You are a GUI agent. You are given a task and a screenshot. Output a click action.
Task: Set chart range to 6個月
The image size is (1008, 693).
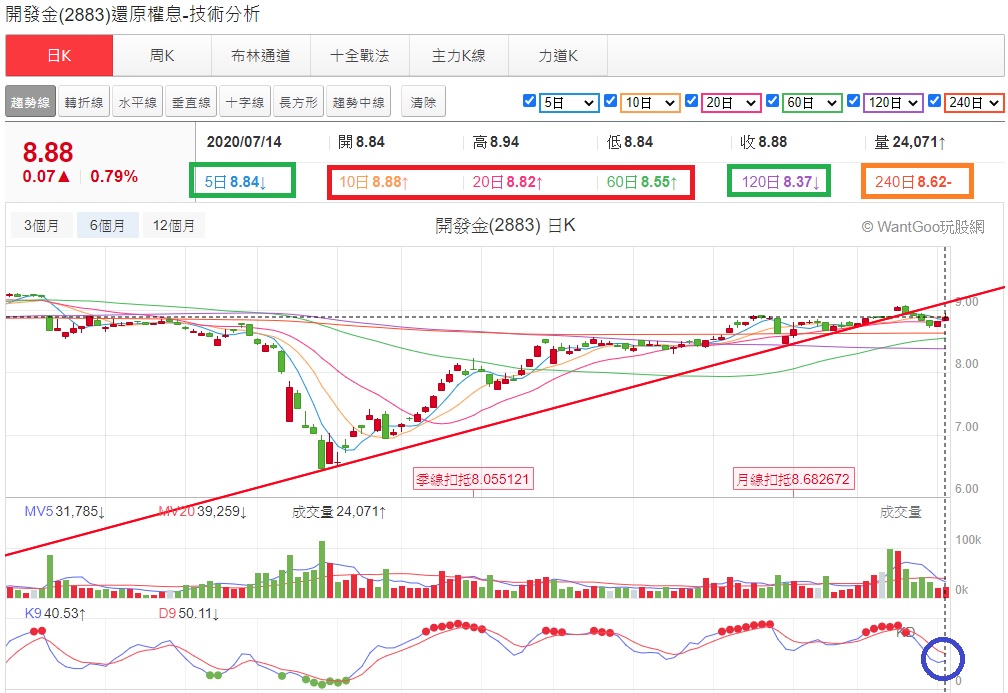pos(107,226)
